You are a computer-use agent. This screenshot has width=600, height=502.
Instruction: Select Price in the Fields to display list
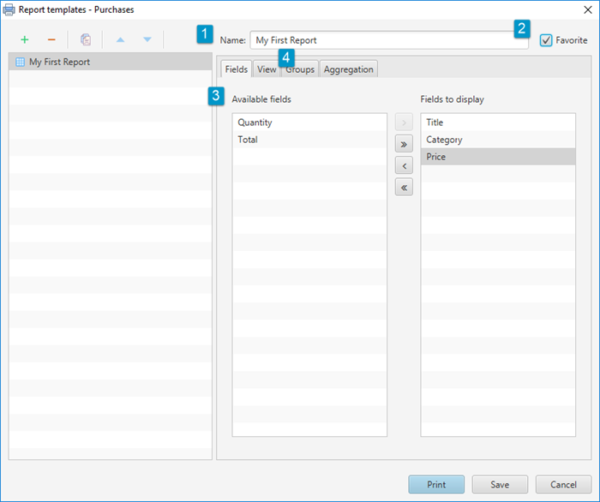click(x=498, y=156)
